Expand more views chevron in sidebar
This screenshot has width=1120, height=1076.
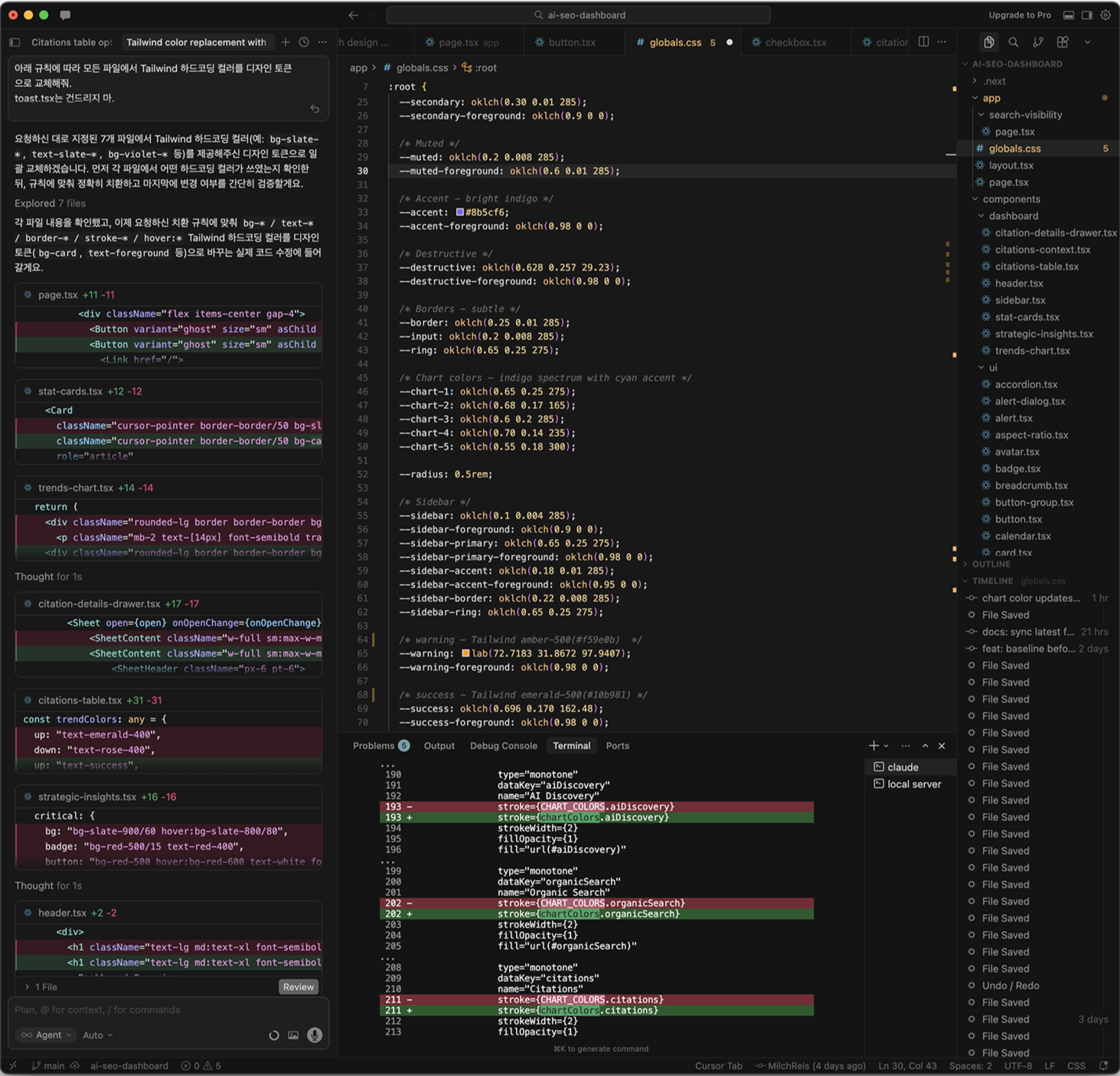coord(1087,42)
